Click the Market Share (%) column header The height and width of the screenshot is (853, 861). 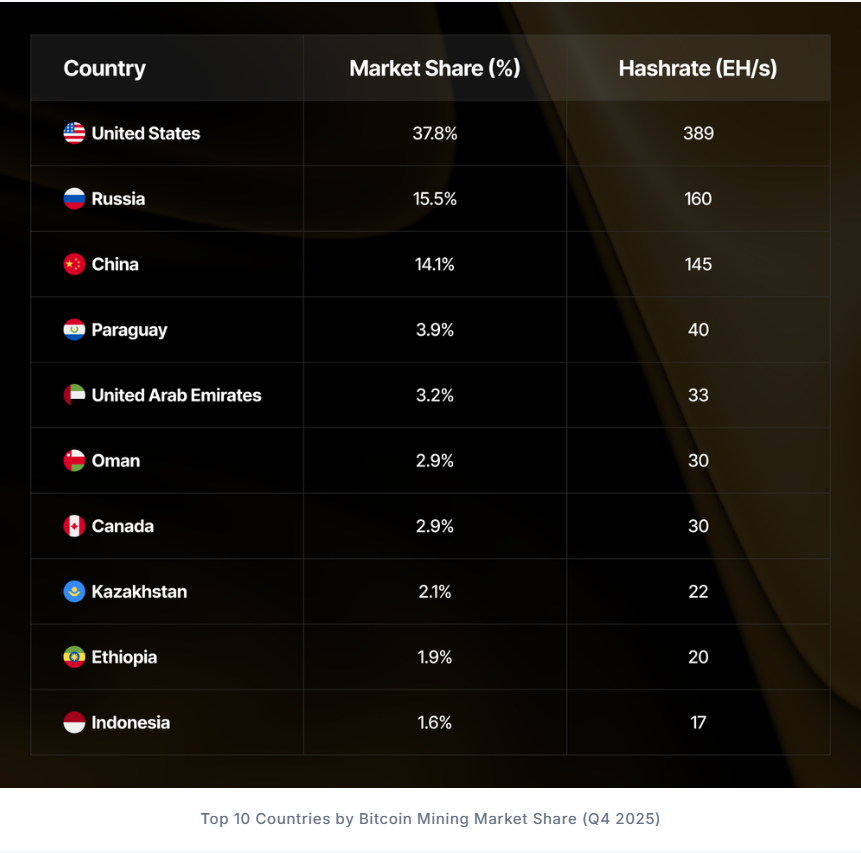[435, 69]
